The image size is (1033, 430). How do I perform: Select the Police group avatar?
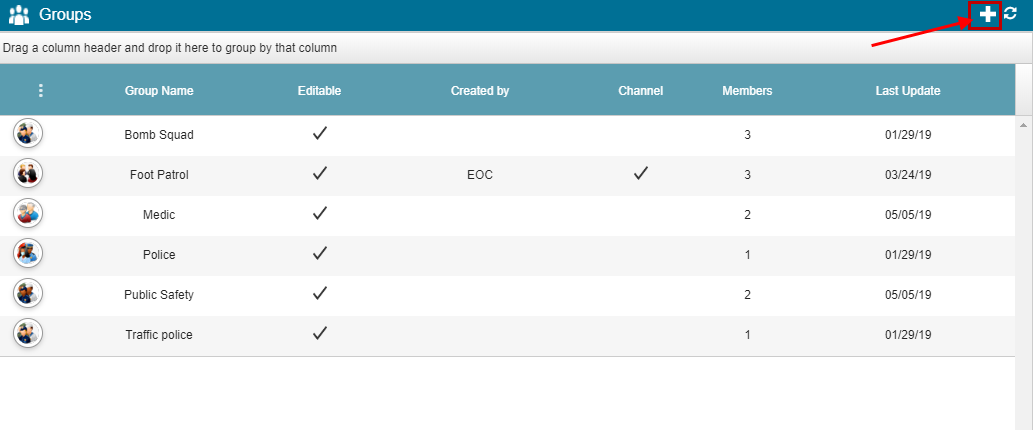[28, 254]
